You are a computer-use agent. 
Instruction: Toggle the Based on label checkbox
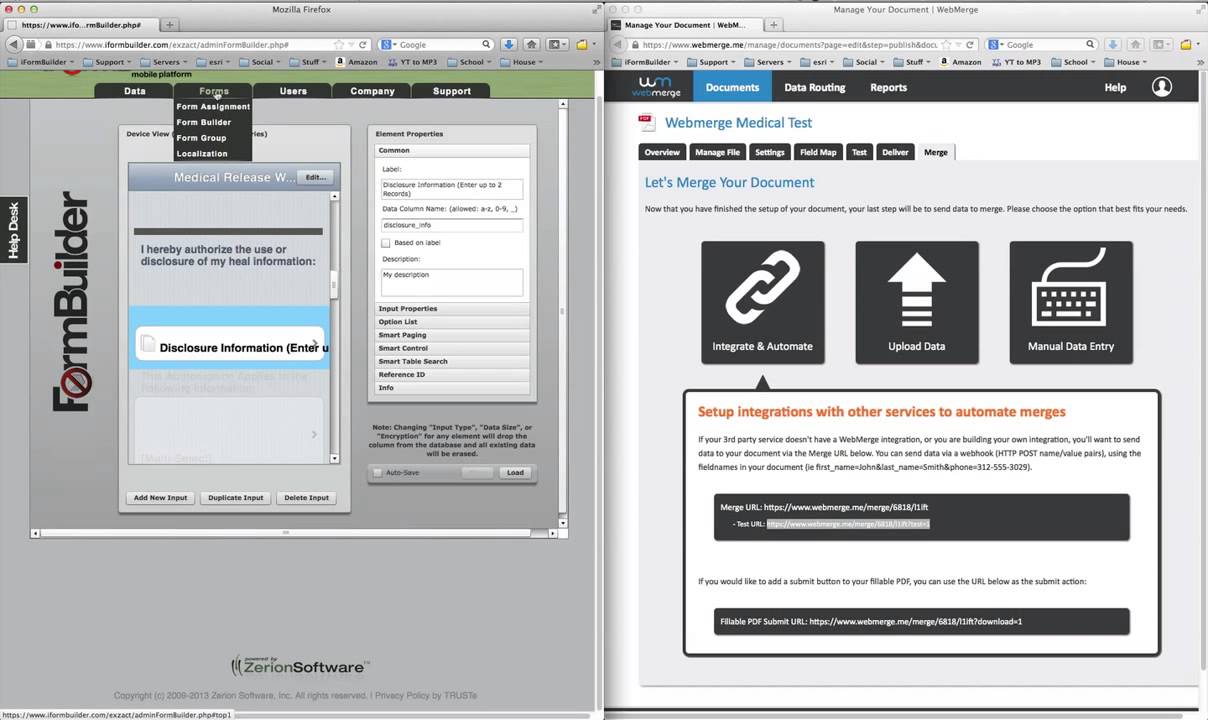(386, 242)
